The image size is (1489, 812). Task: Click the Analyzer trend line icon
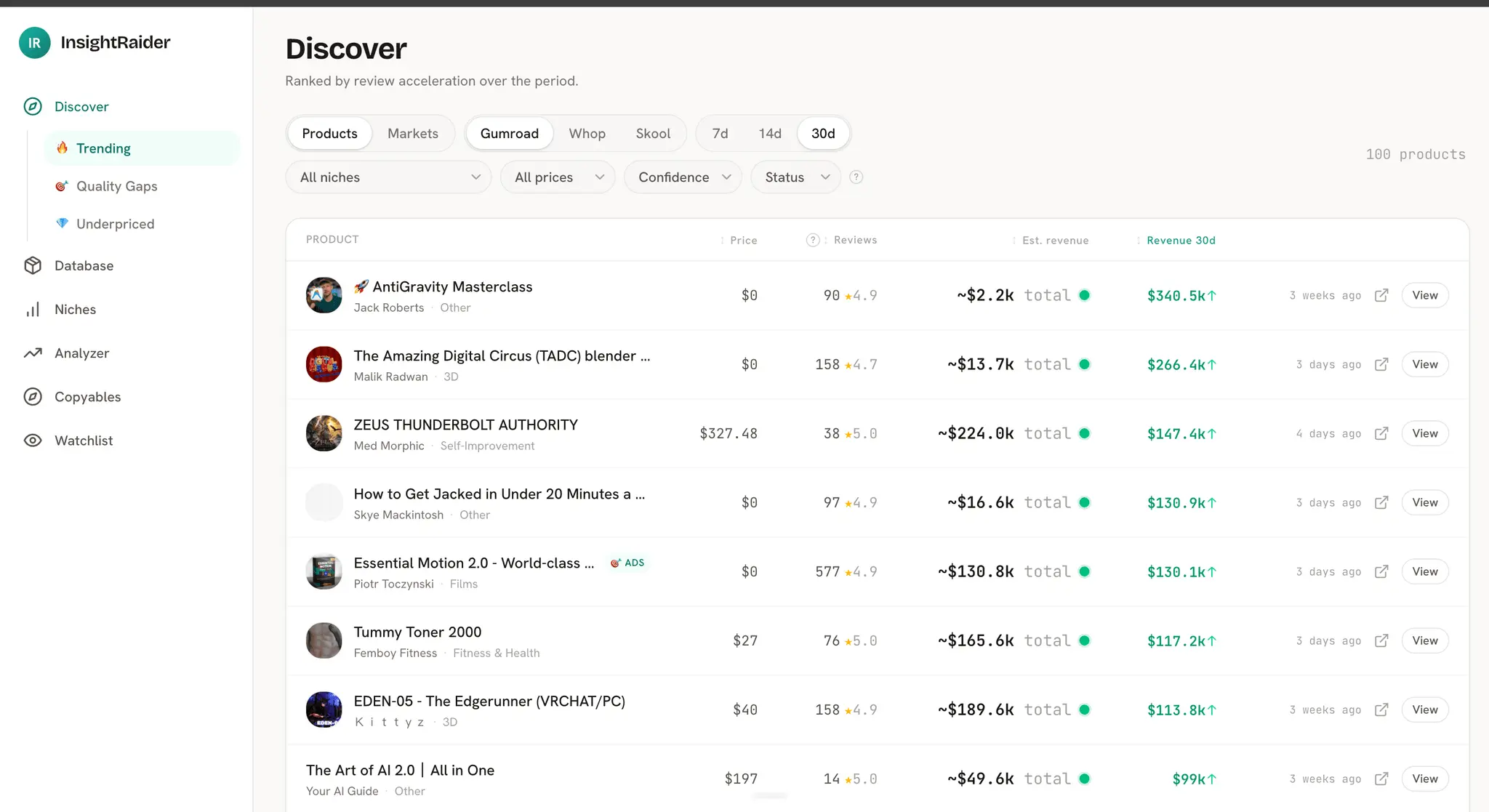pos(33,353)
